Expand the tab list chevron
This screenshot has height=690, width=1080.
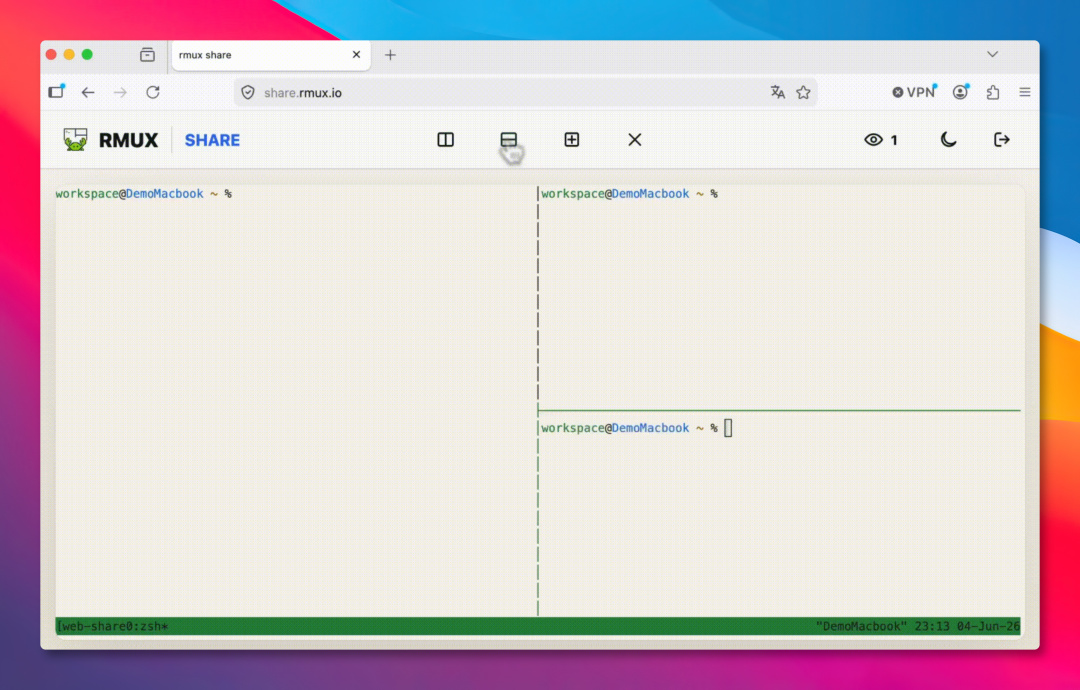(993, 54)
